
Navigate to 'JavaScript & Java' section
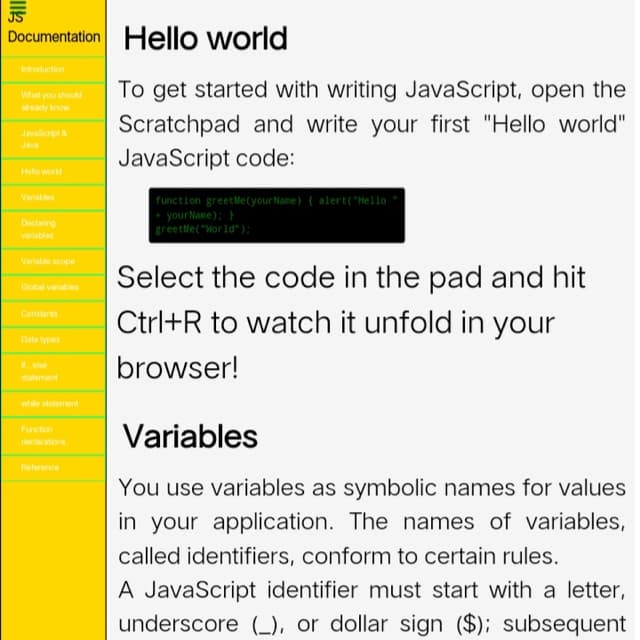click(x=53, y=139)
